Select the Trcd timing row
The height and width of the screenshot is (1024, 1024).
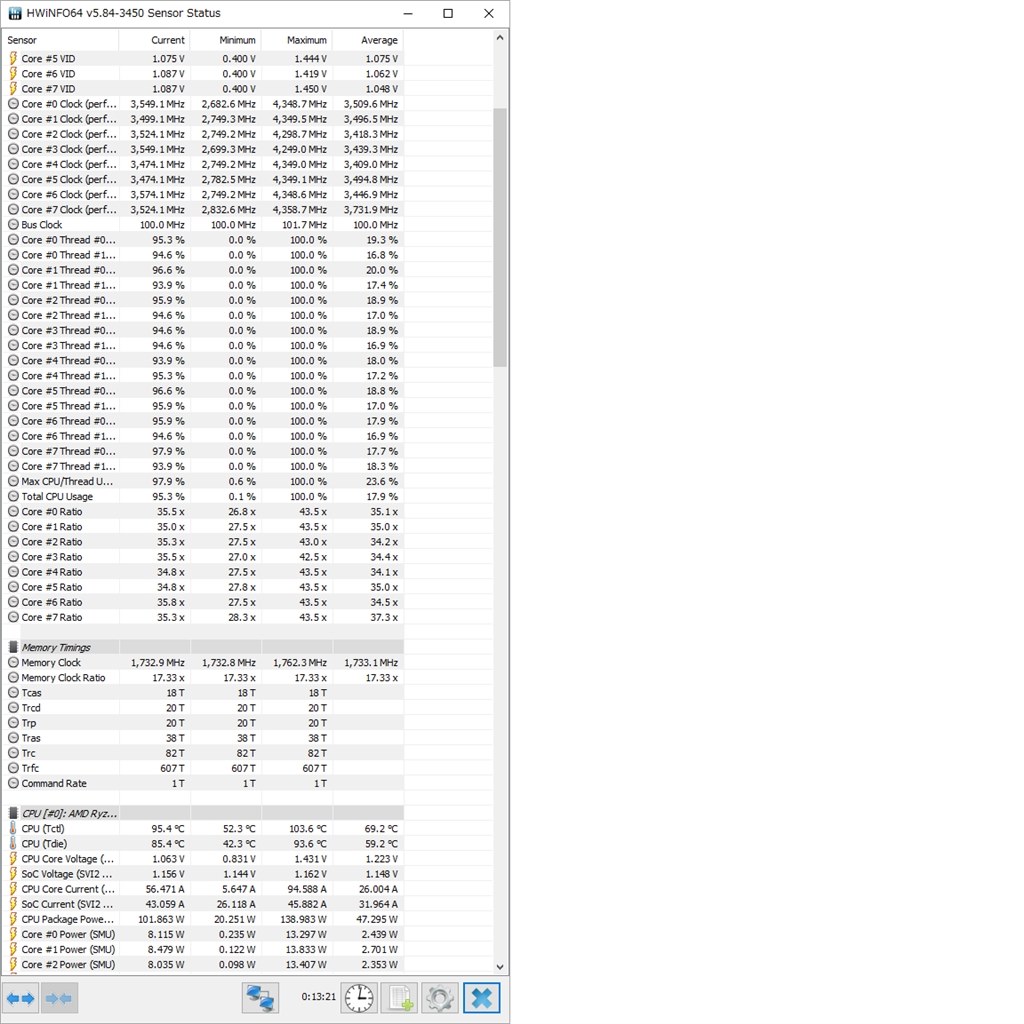coord(202,707)
